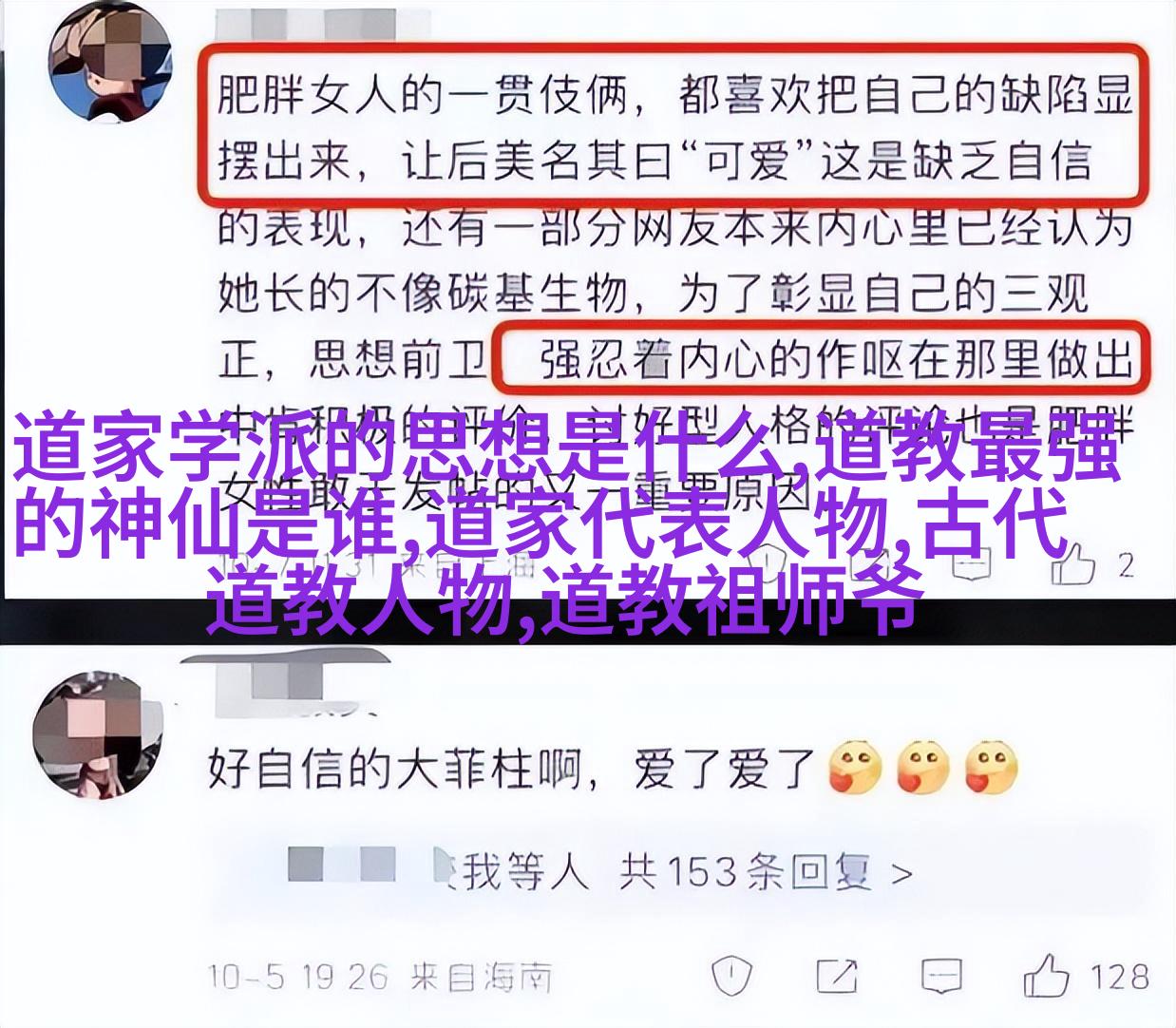Select comment text 好自信的大菲柱啊，爱了爱了
The image size is (1176, 1028).
tap(511, 769)
